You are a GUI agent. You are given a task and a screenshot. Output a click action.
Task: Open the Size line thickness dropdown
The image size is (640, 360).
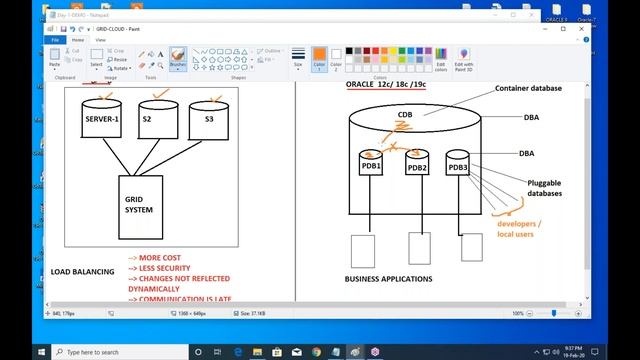[298, 60]
